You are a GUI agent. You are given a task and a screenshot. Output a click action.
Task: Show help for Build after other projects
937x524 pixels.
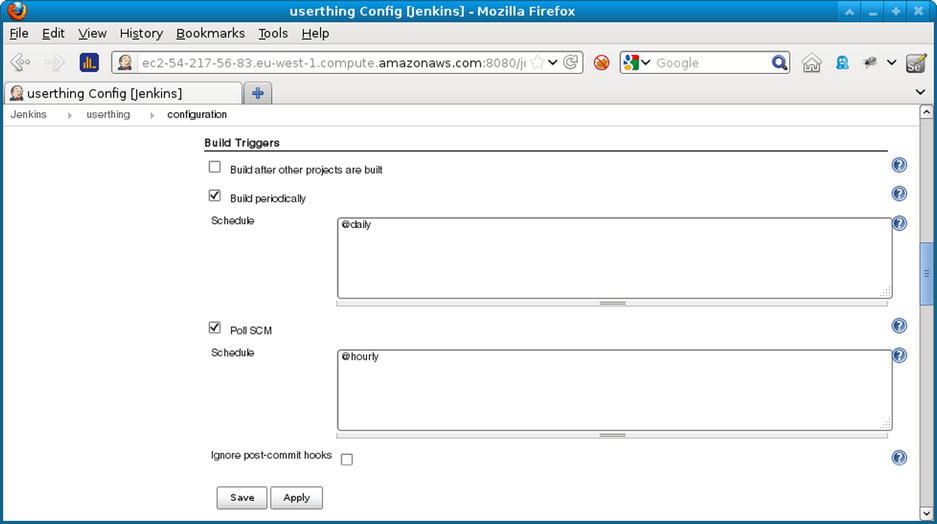pos(899,165)
